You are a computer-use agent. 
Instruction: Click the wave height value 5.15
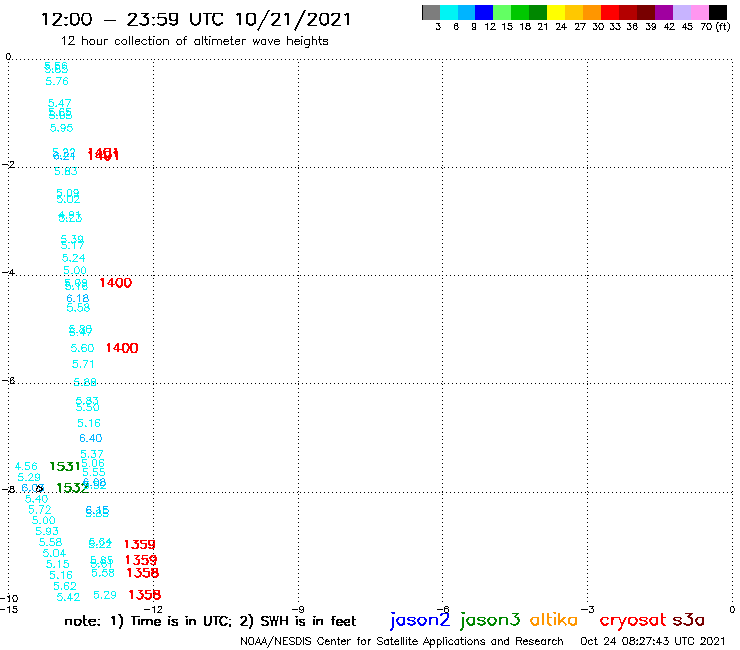(58, 564)
